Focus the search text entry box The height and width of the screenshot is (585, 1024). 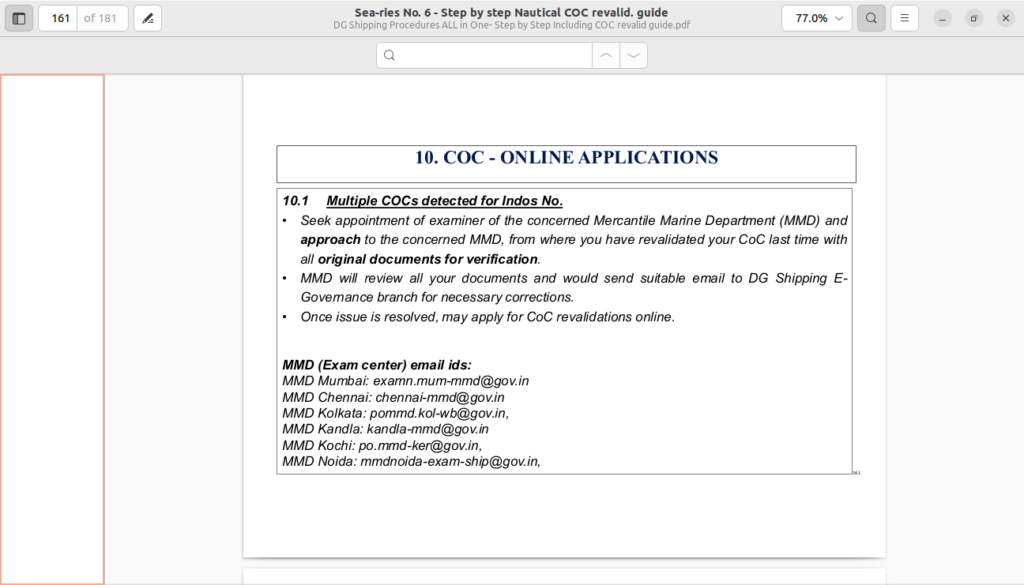[495, 55]
